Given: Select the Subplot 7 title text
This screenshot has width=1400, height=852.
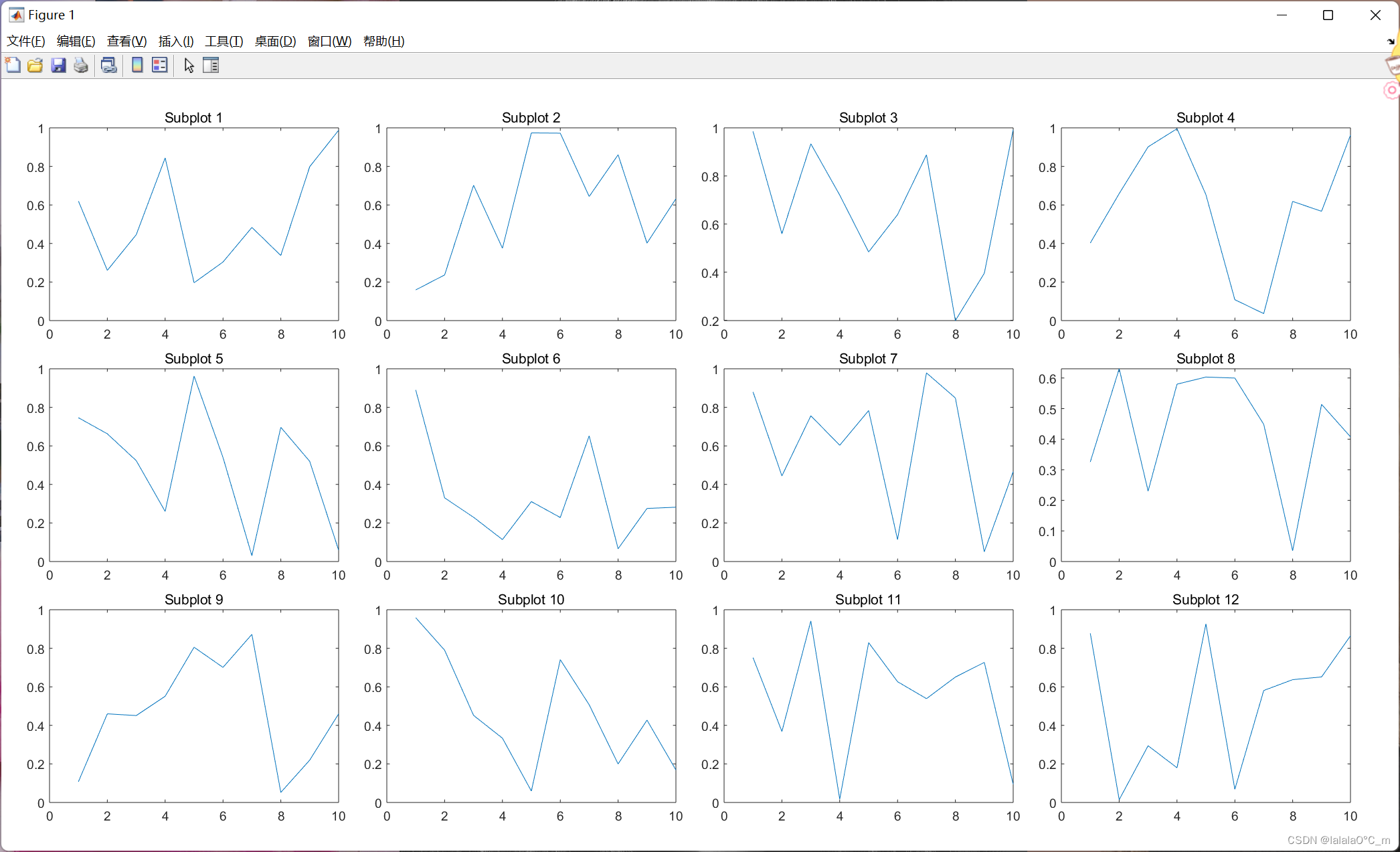Looking at the screenshot, I should point(869,359).
